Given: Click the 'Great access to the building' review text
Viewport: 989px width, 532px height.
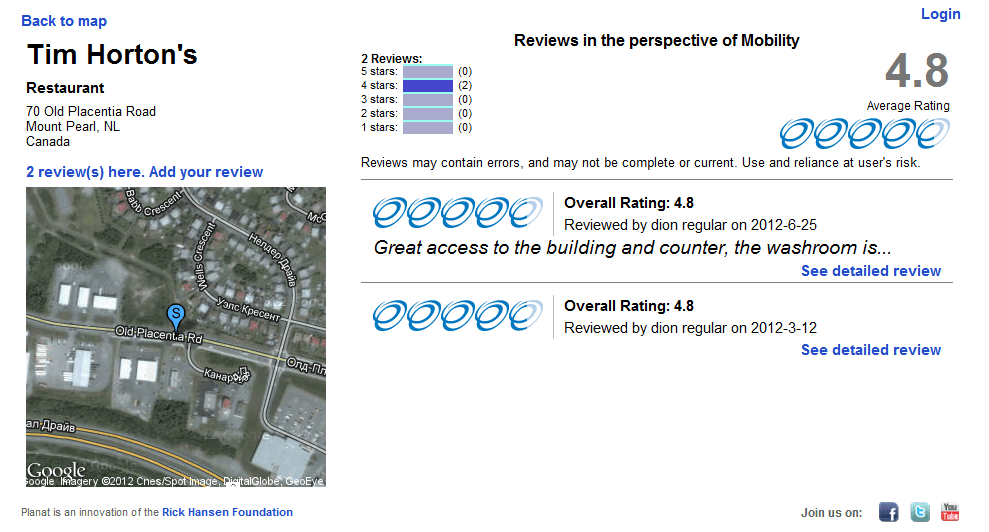Looking at the screenshot, I should (x=632, y=248).
